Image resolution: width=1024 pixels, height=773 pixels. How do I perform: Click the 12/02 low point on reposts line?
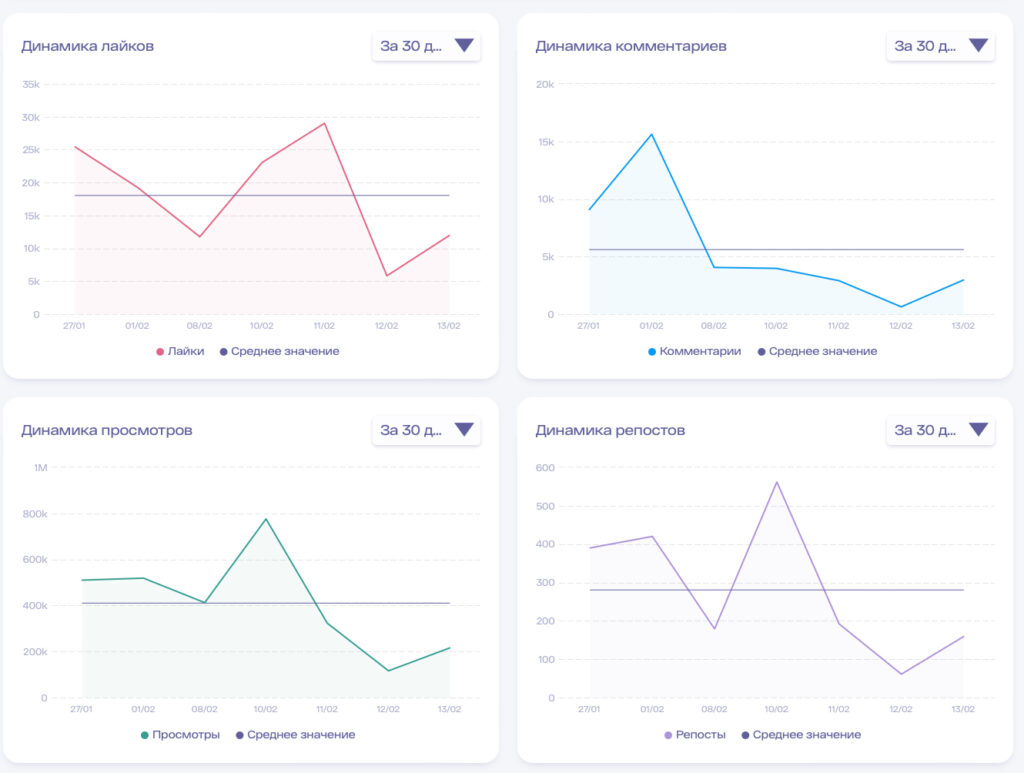point(901,674)
